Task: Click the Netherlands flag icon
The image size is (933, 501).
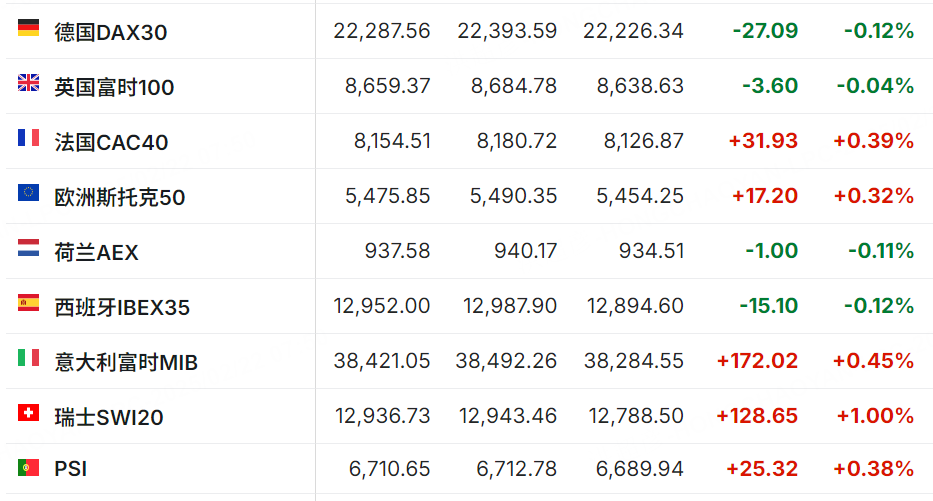Action: (x=28, y=248)
